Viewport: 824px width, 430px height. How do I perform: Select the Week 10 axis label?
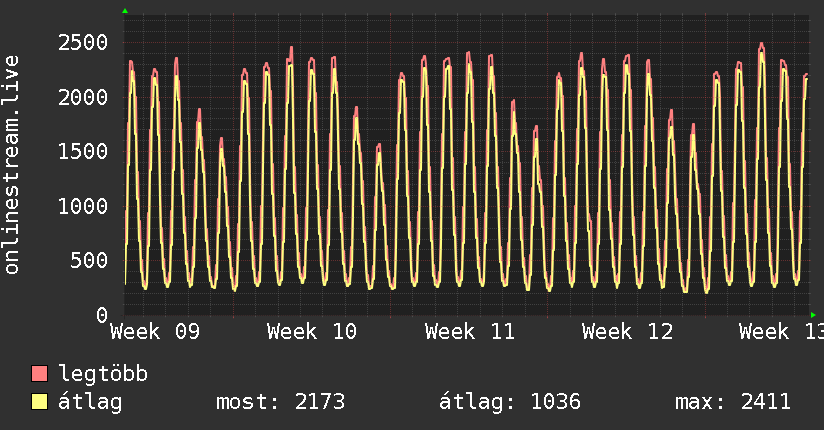tap(312, 332)
